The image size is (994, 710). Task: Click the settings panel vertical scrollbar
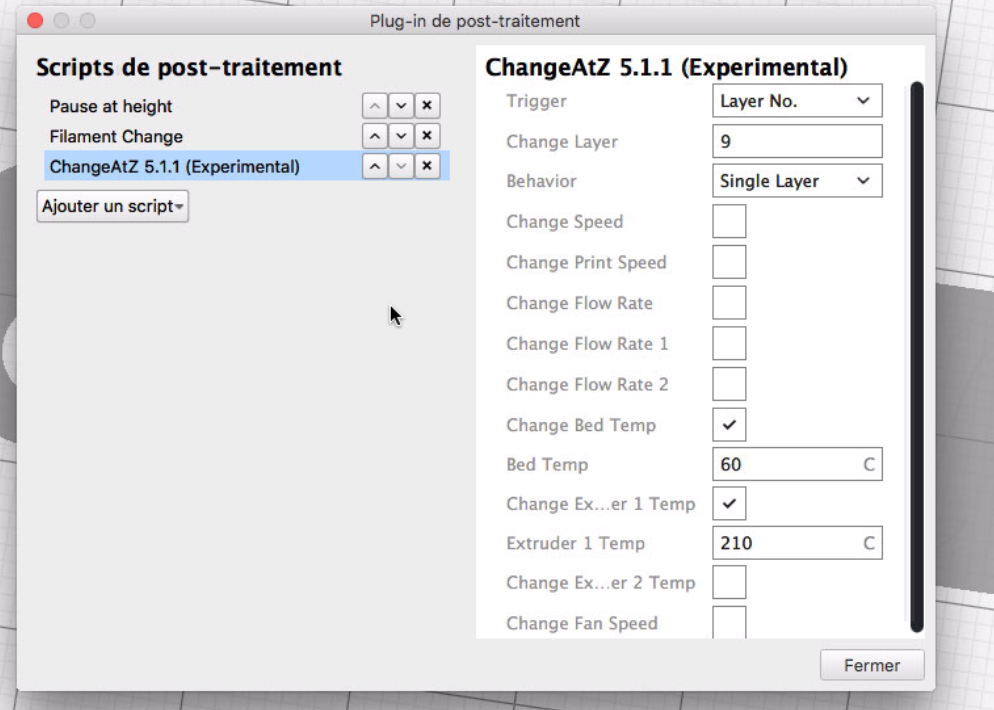(916, 355)
